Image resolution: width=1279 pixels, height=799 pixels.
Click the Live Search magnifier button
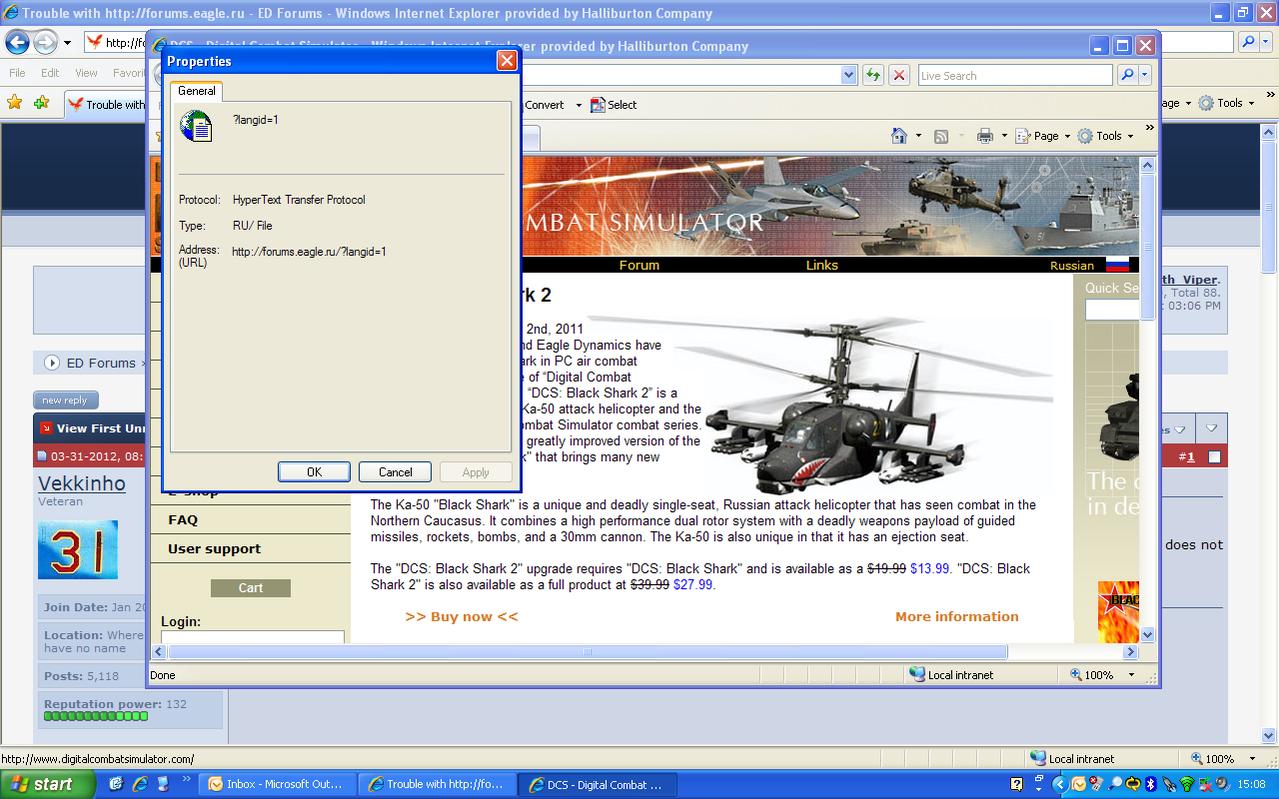click(1126, 75)
